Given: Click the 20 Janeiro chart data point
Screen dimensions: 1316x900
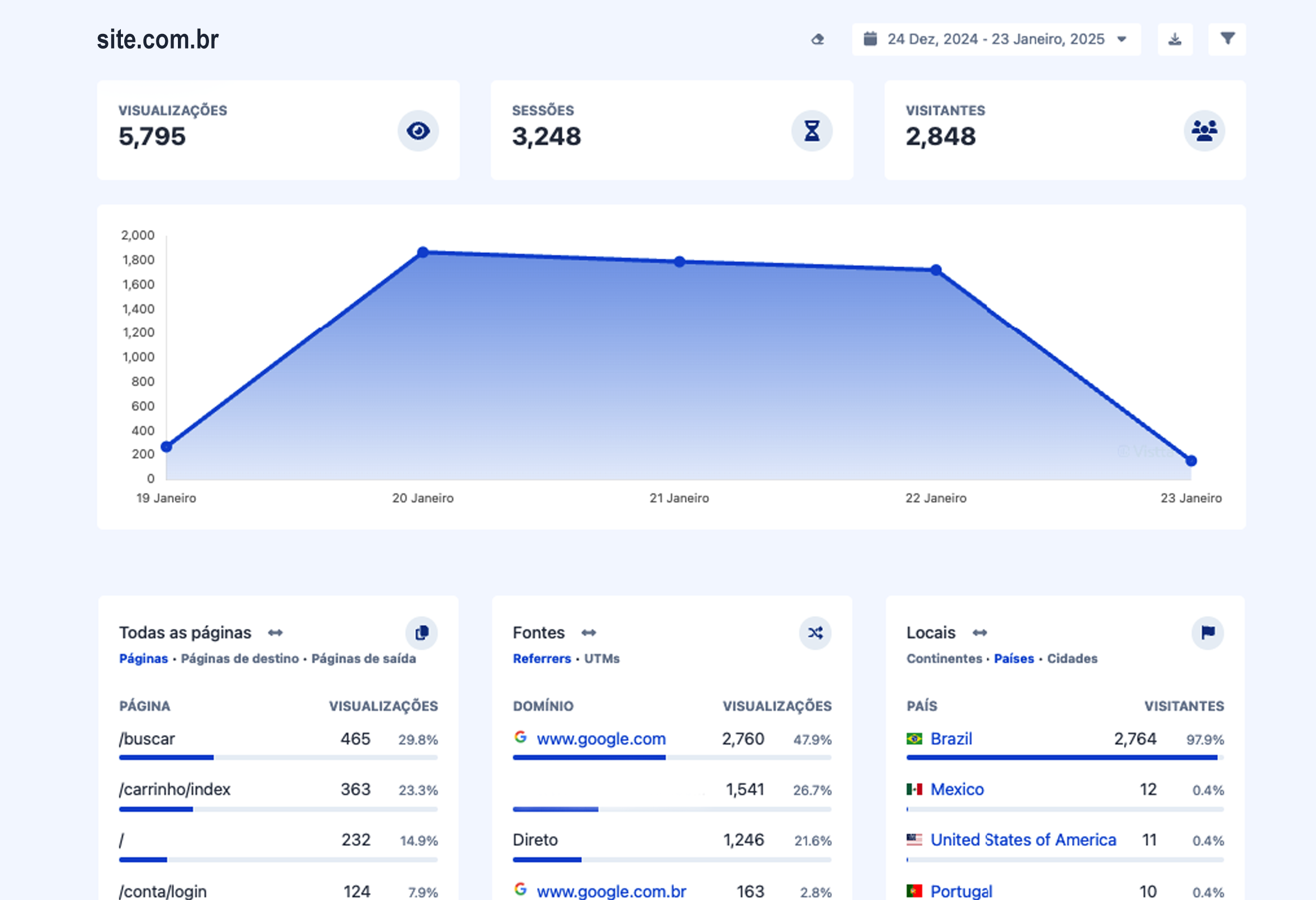Looking at the screenshot, I should coord(423,252).
